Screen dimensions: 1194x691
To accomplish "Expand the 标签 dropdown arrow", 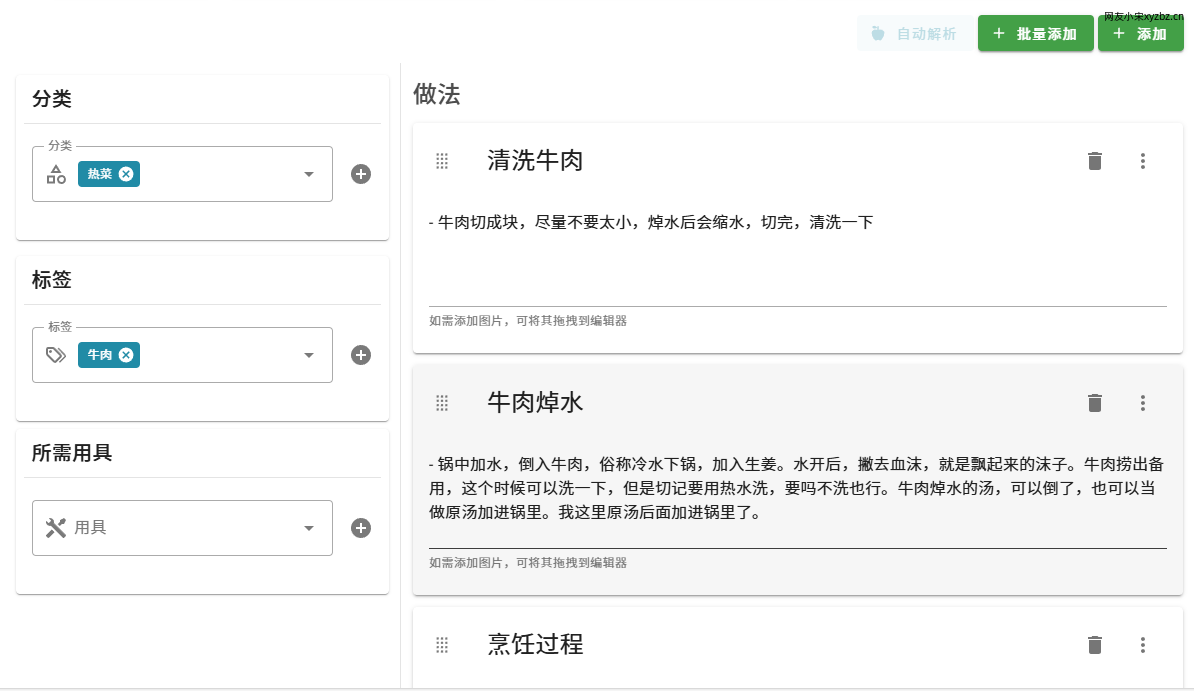I will coord(309,355).
